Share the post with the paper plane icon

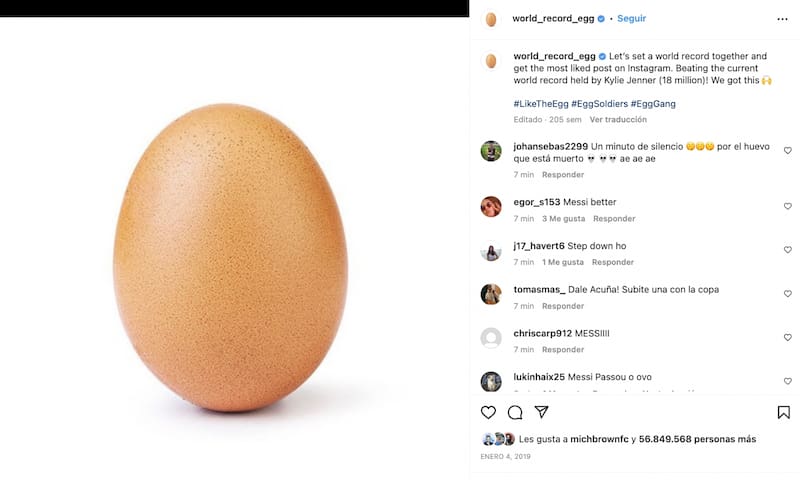(542, 412)
